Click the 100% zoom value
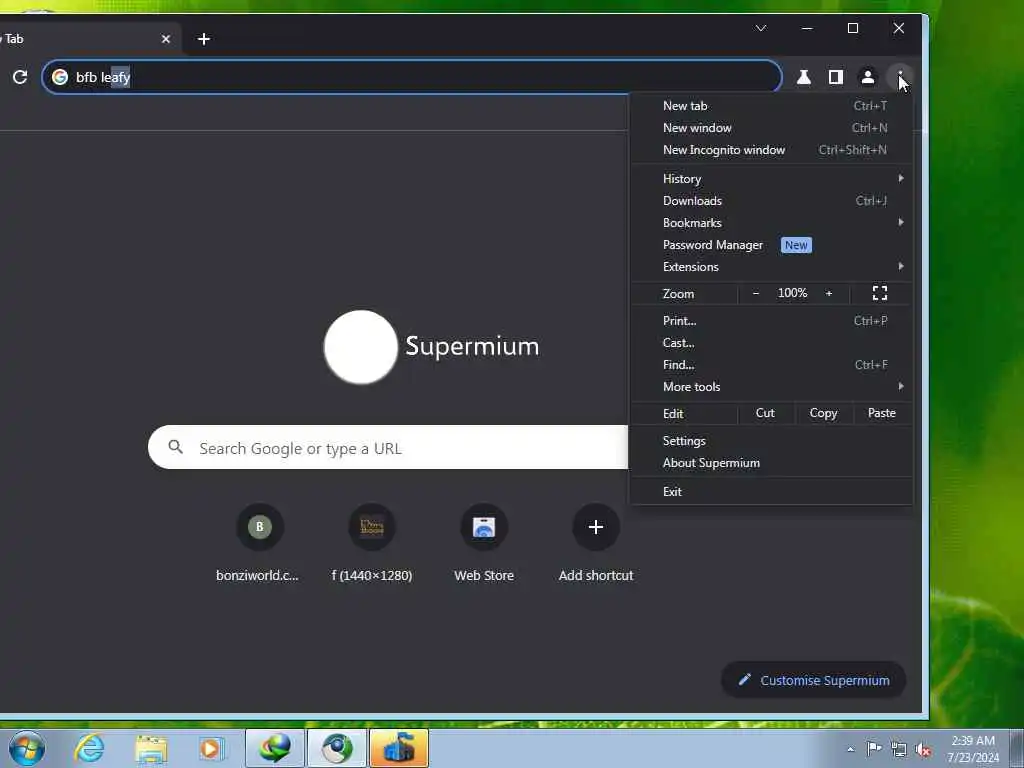The width and height of the screenshot is (1024, 768). pos(792,293)
